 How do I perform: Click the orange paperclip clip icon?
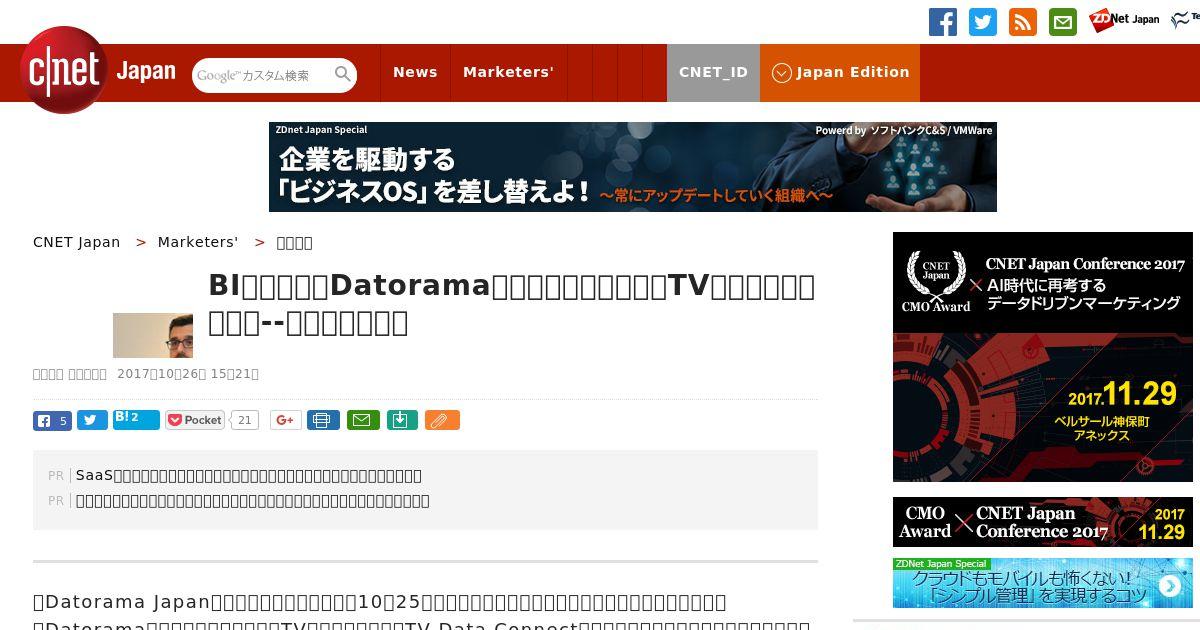(x=442, y=421)
